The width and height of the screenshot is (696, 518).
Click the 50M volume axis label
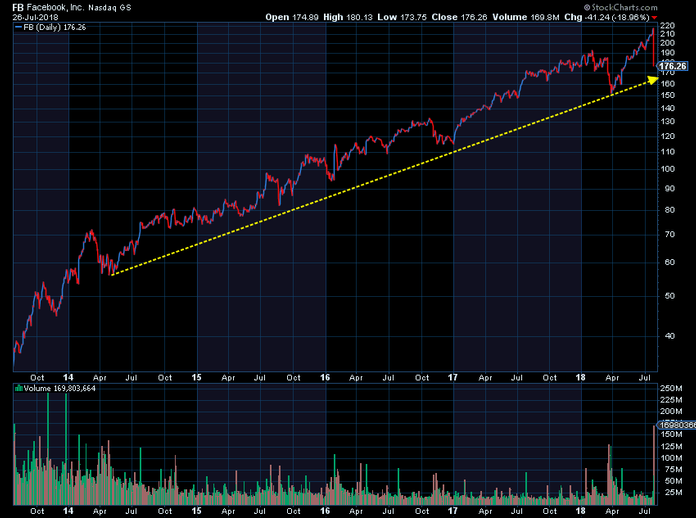click(673, 481)
